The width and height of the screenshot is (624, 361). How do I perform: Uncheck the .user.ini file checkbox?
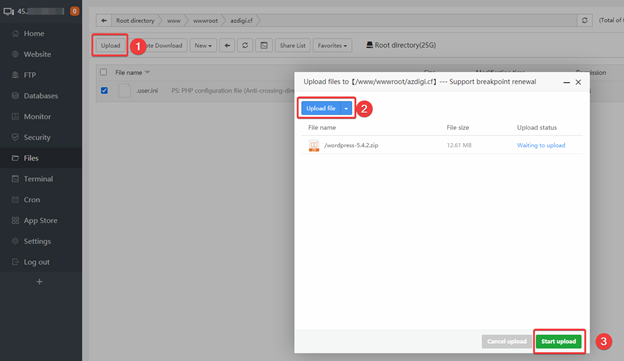[104, 91]
